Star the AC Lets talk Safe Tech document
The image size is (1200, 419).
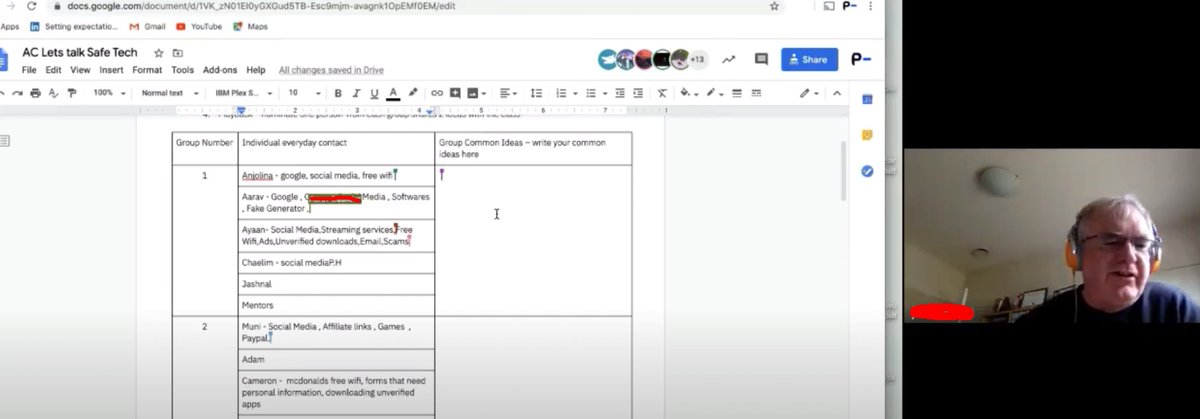[x=159, y=53]
